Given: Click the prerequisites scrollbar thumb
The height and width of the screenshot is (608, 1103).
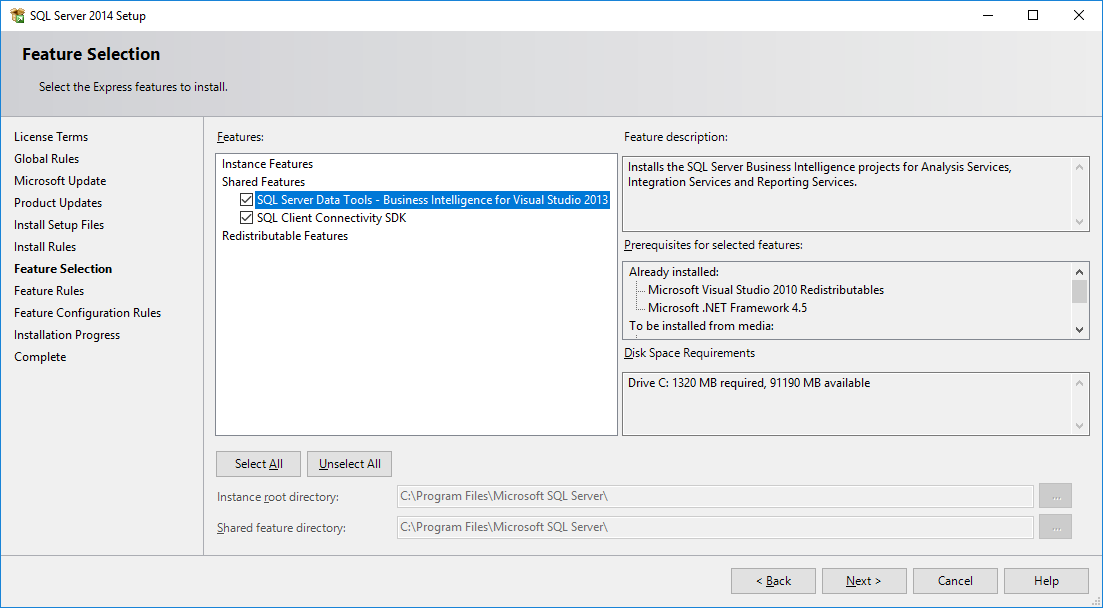Looking at the screenshot, I should (1079, 291).
